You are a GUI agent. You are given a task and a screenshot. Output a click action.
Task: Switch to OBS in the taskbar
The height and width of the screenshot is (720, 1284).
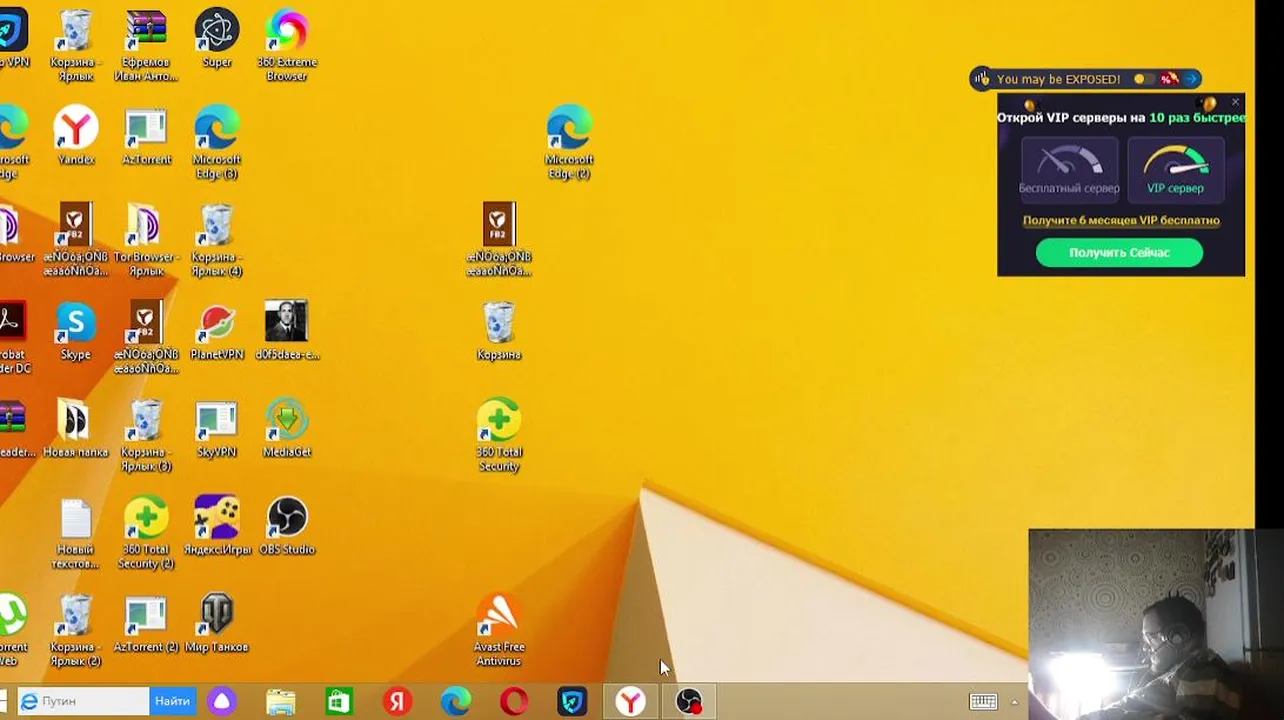click(689, 702)
